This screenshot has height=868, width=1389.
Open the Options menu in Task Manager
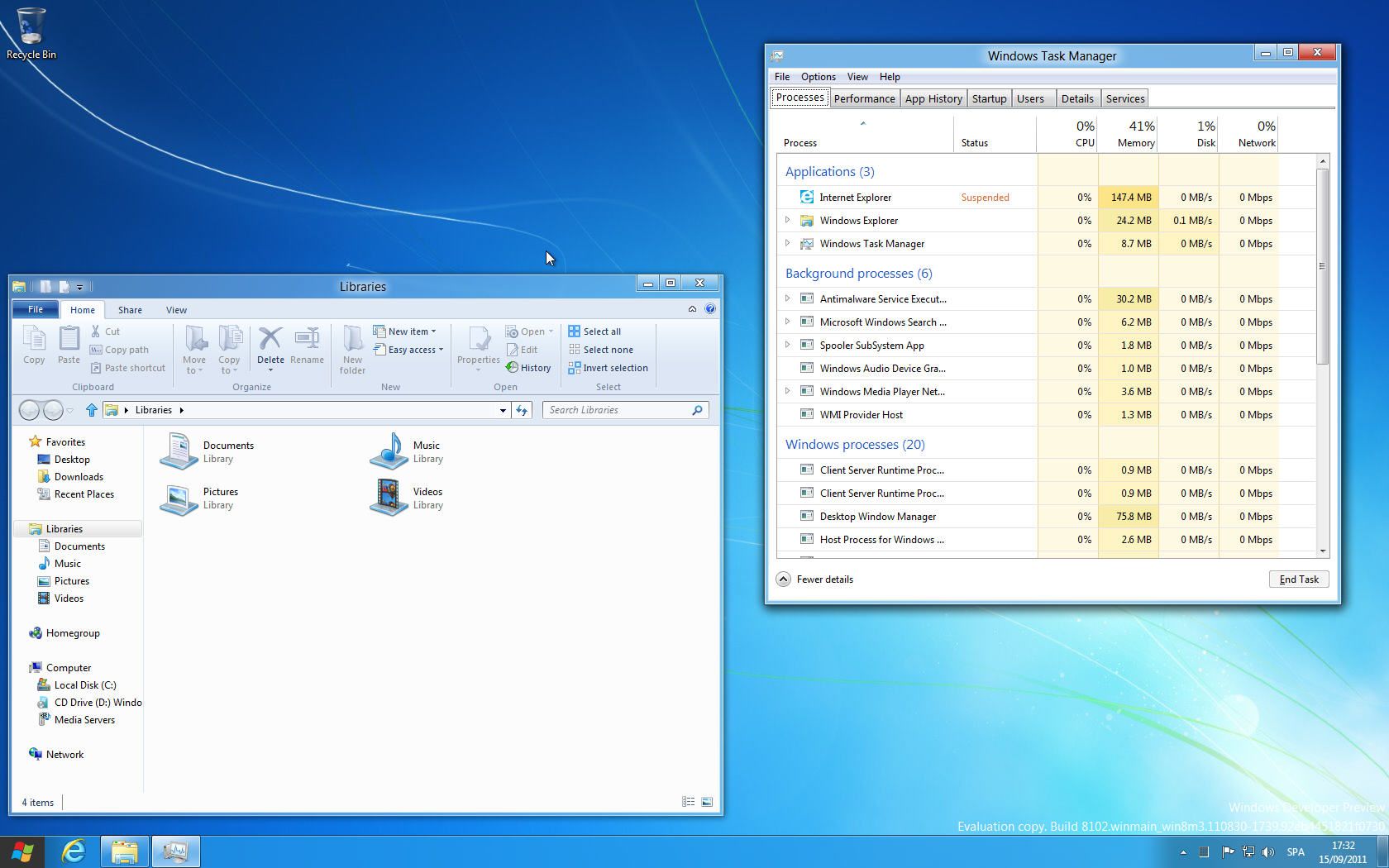tap(818, 77)
